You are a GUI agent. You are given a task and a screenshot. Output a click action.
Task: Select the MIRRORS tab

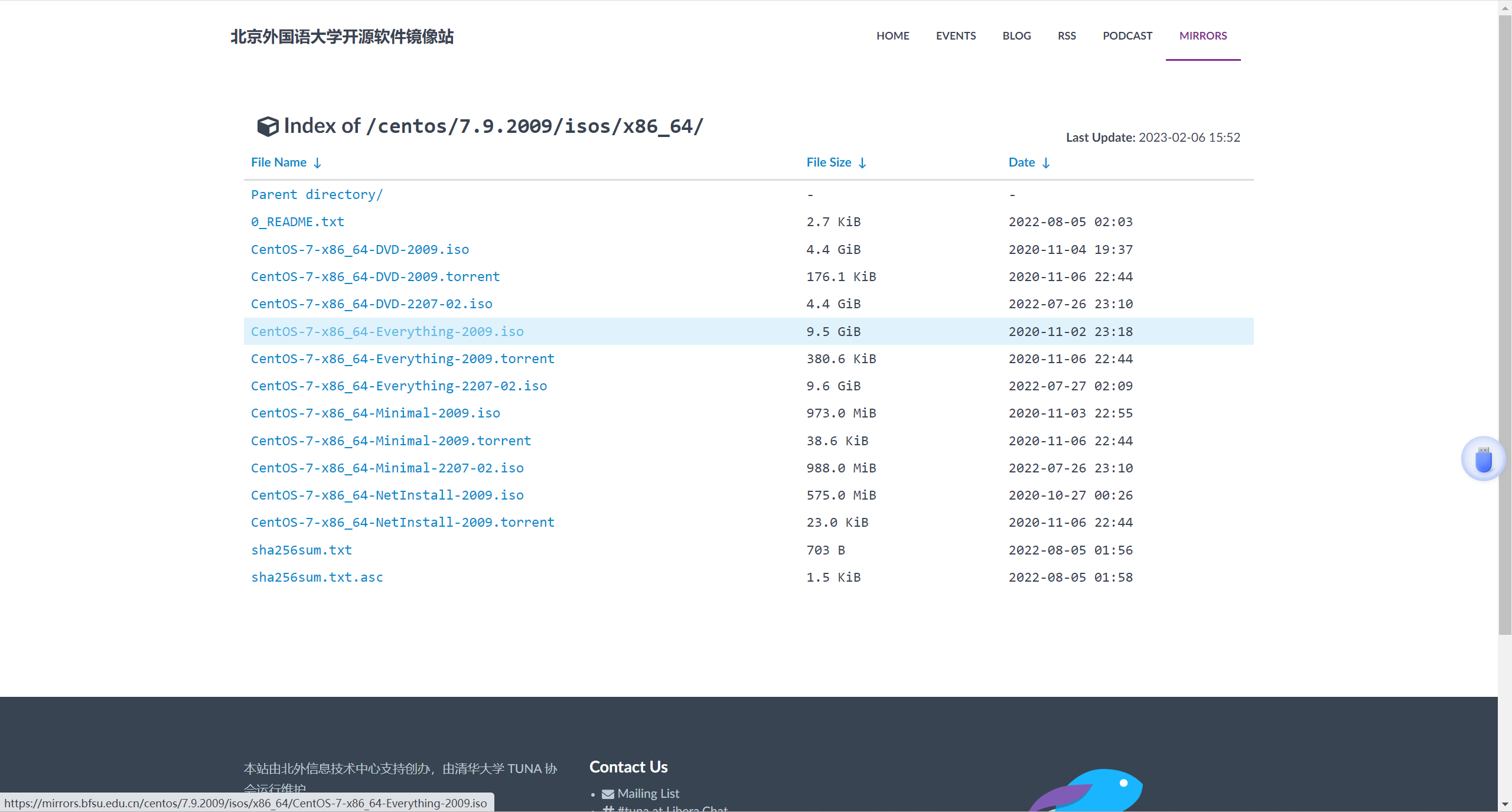point(1203,35)
